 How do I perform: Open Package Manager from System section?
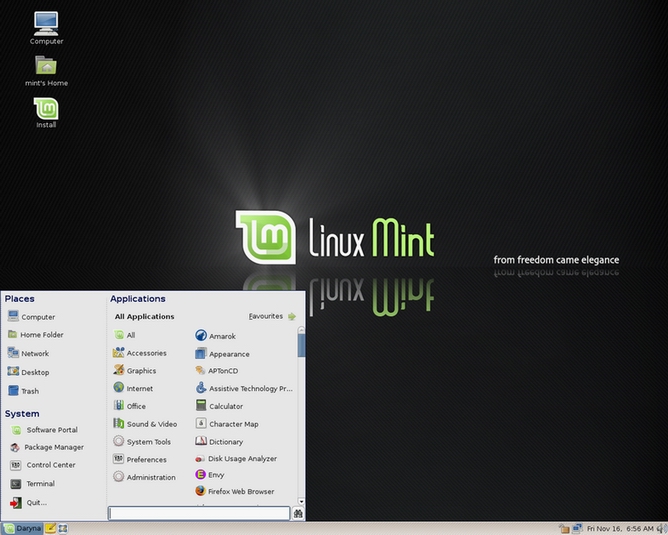(47, 447)
